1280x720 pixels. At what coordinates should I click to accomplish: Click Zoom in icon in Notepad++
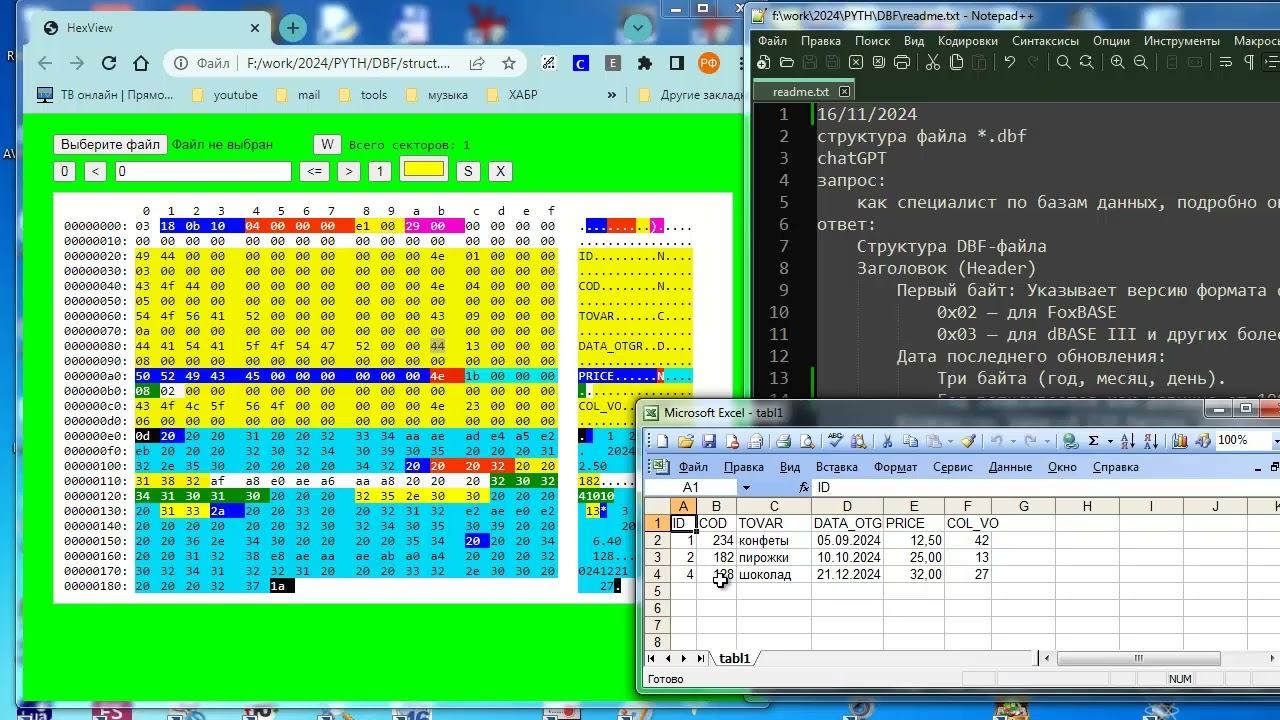click(1118, 62)
